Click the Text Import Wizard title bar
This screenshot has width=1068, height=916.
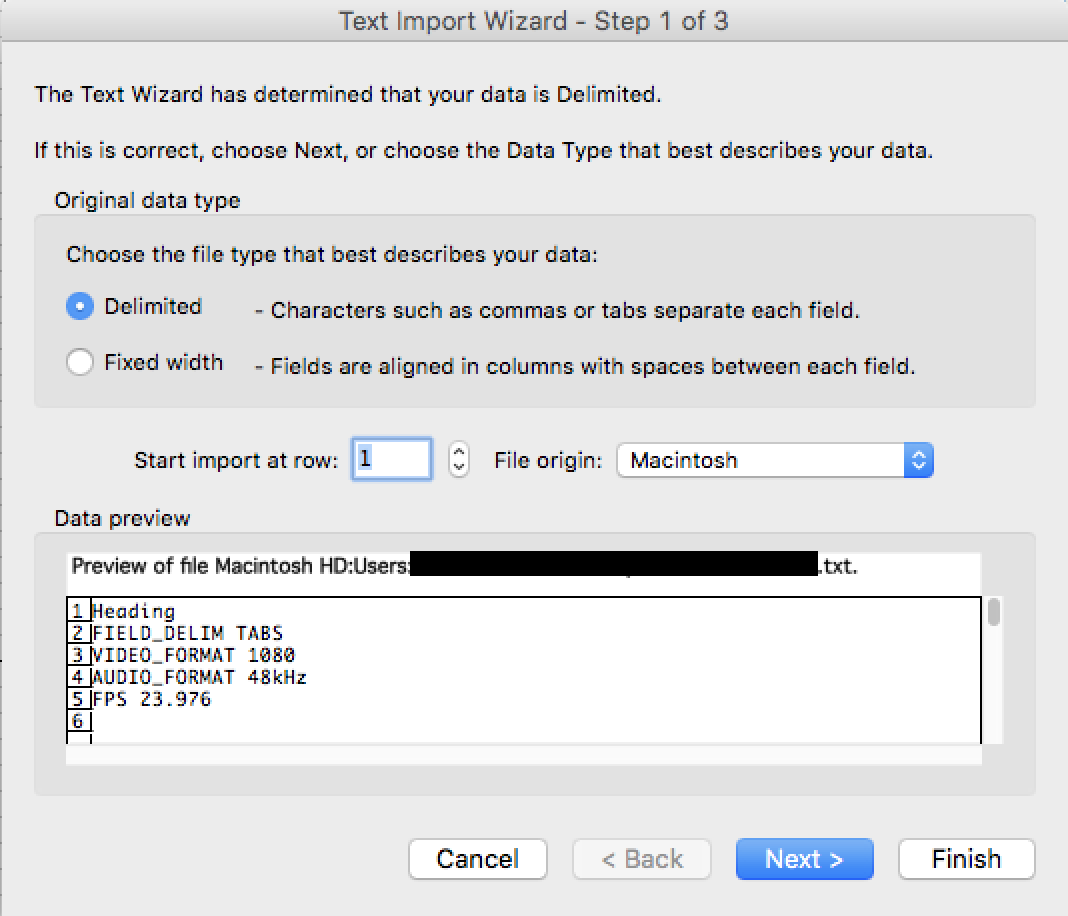pyautogui.click(x=534, y=21)
